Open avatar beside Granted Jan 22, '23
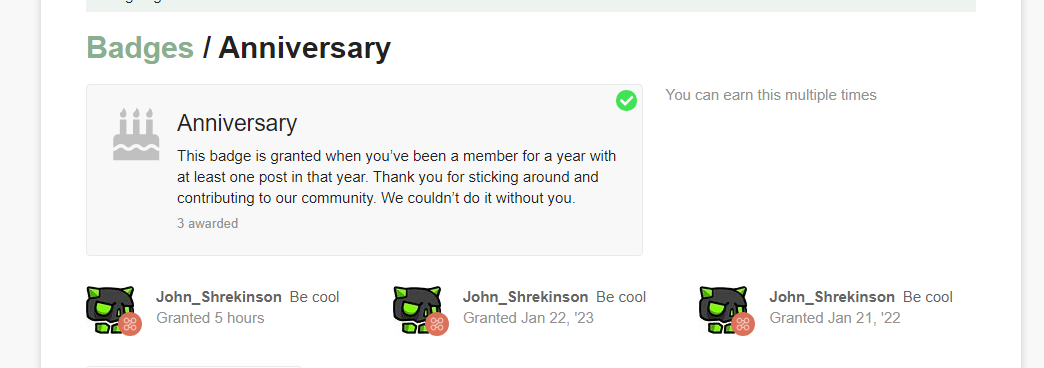The height and width of the screenshot is (368, 1044). [417, 309]
